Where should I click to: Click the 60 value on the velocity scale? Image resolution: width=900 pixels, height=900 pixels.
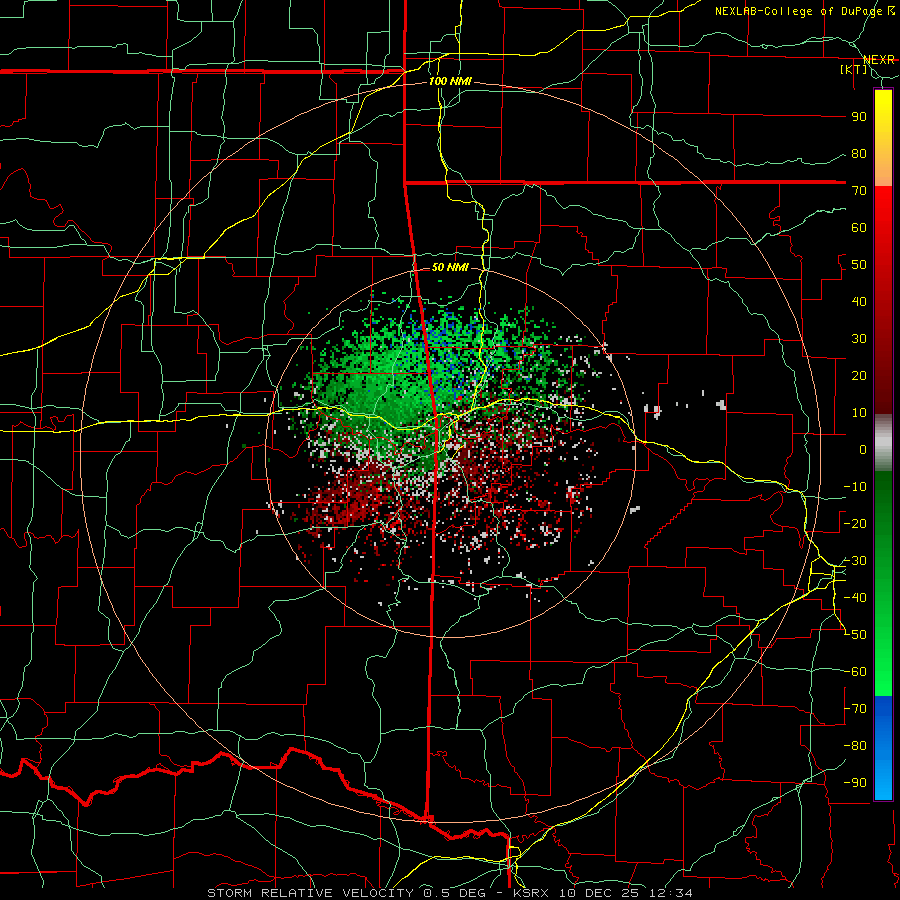click(859, 227)
